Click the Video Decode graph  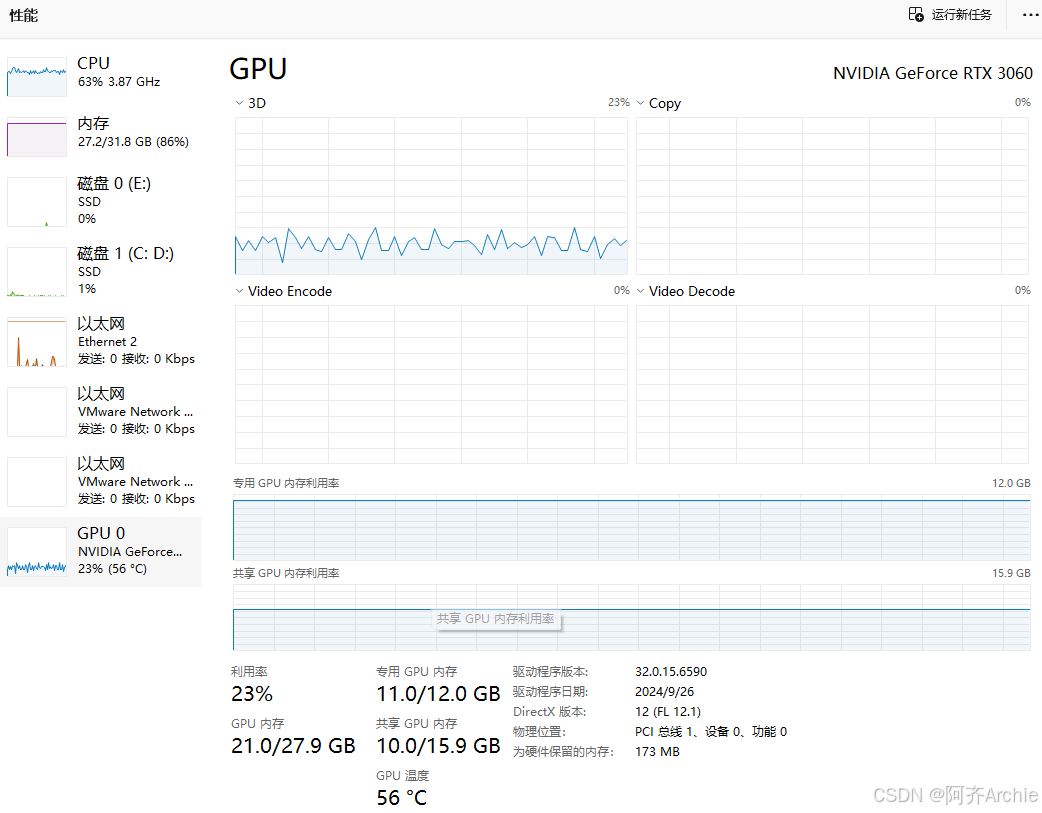(x=832, y=384)
